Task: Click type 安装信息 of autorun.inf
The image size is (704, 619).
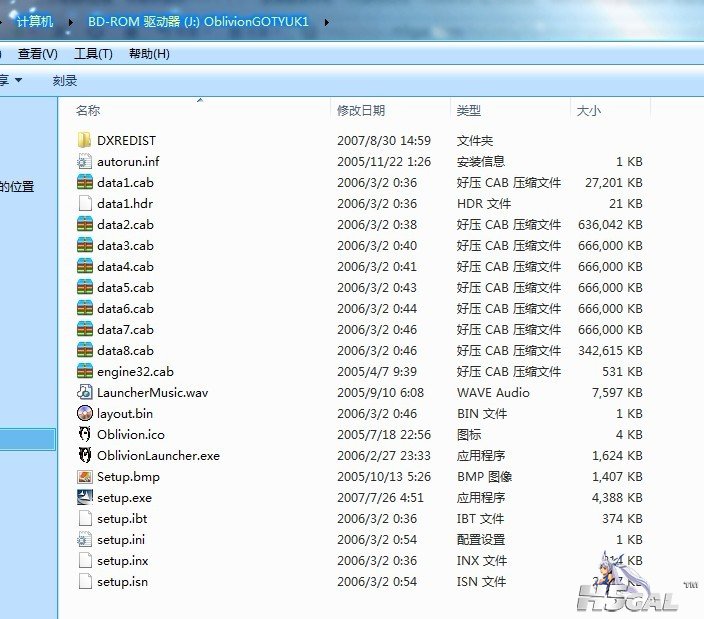Action: coord(481,162)
